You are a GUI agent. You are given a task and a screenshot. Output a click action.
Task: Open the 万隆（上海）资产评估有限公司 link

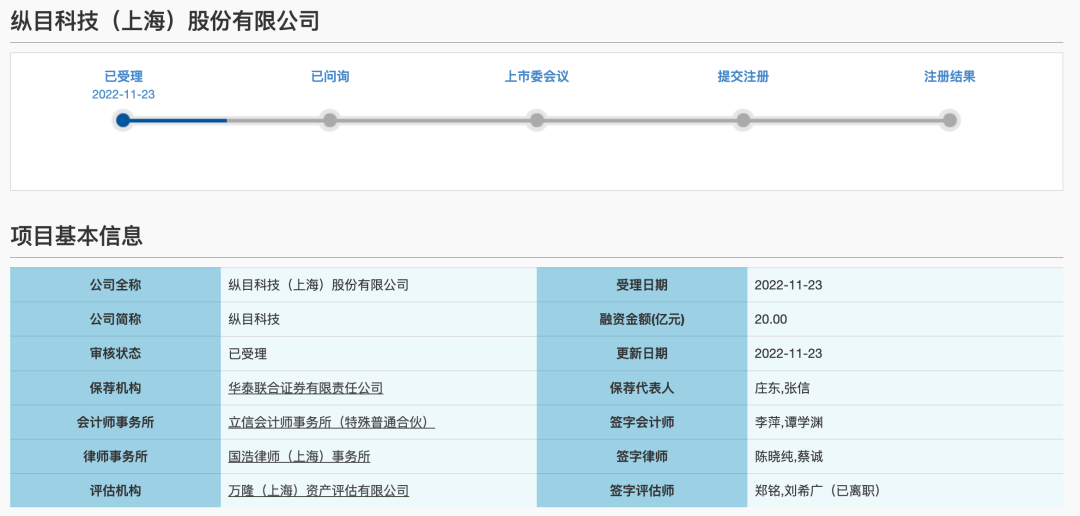tap(318, 490)
